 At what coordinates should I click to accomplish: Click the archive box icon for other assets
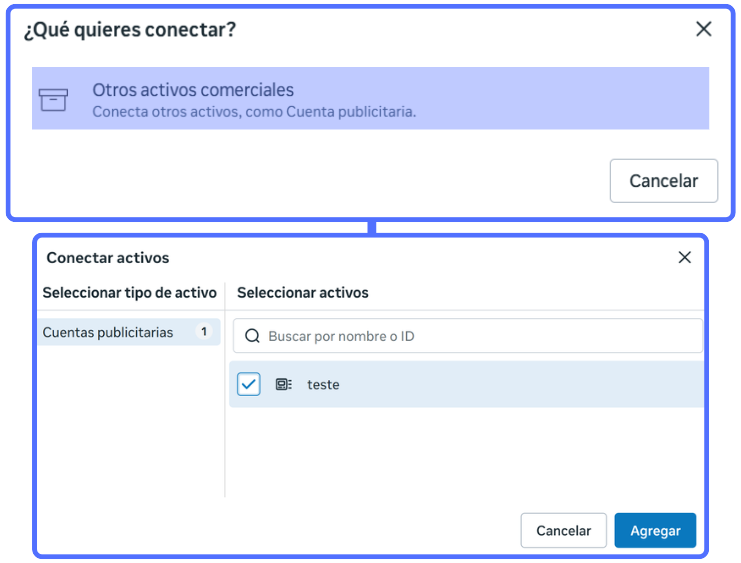coord(53,99)
